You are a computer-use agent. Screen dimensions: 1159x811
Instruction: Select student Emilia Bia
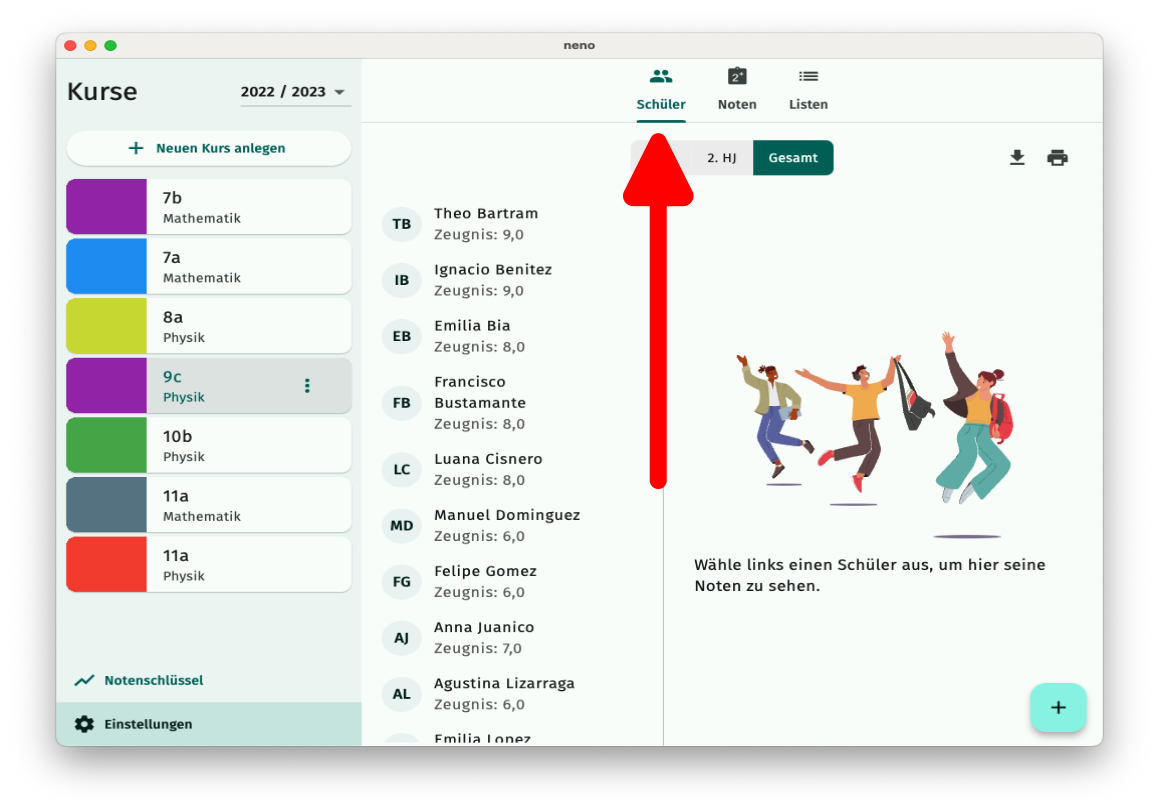pos(512,336)
